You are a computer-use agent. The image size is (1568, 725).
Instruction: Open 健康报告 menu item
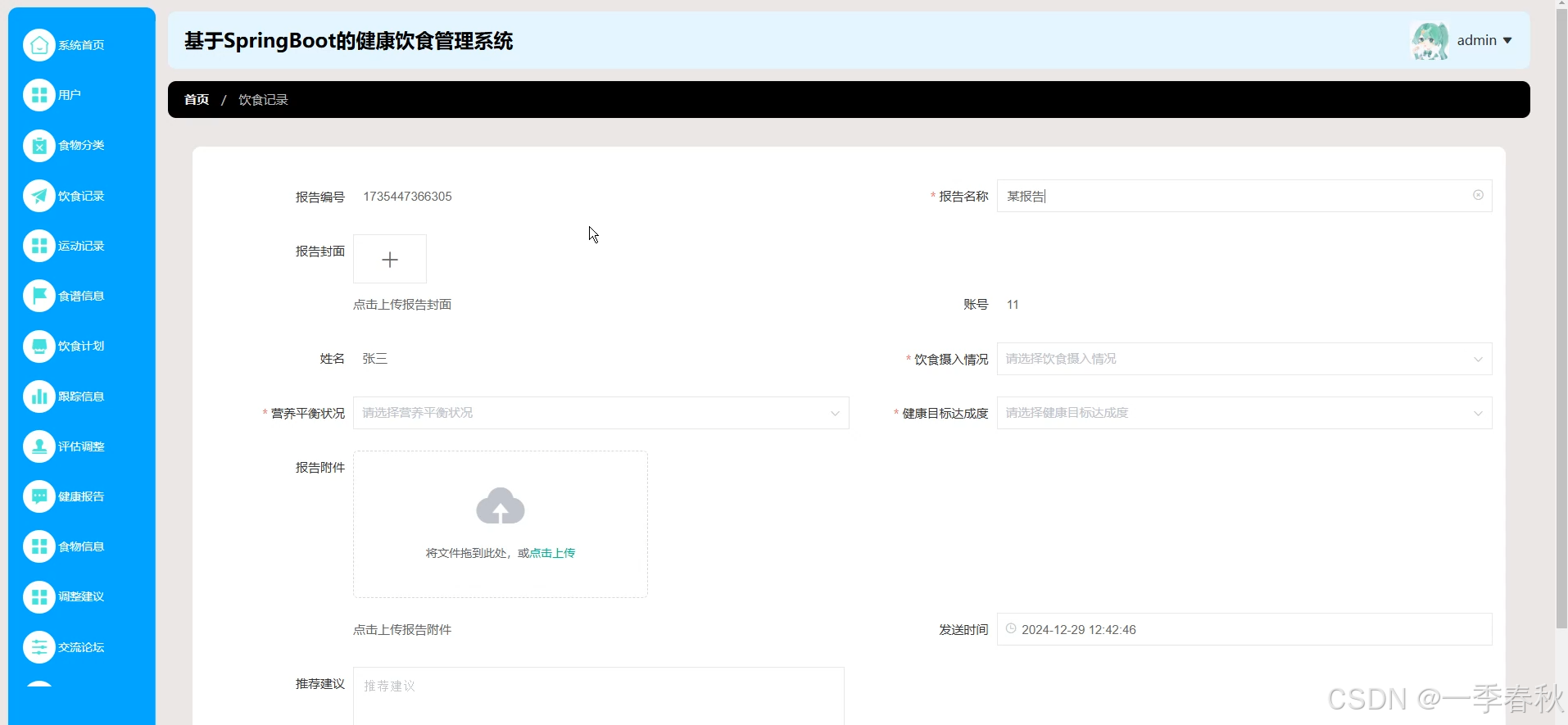(81, 496)
